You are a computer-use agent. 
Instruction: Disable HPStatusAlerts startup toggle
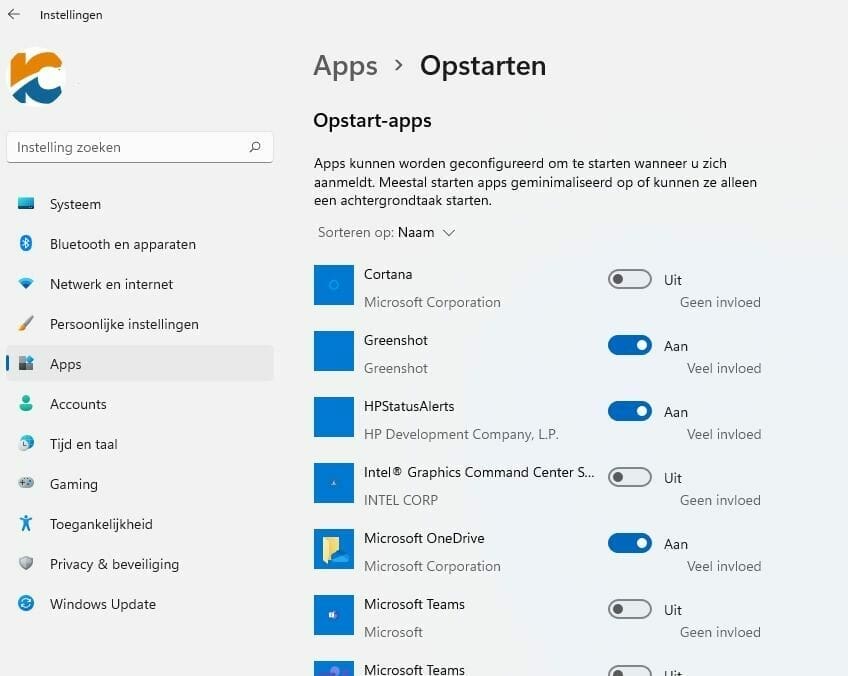pos(630,411)
